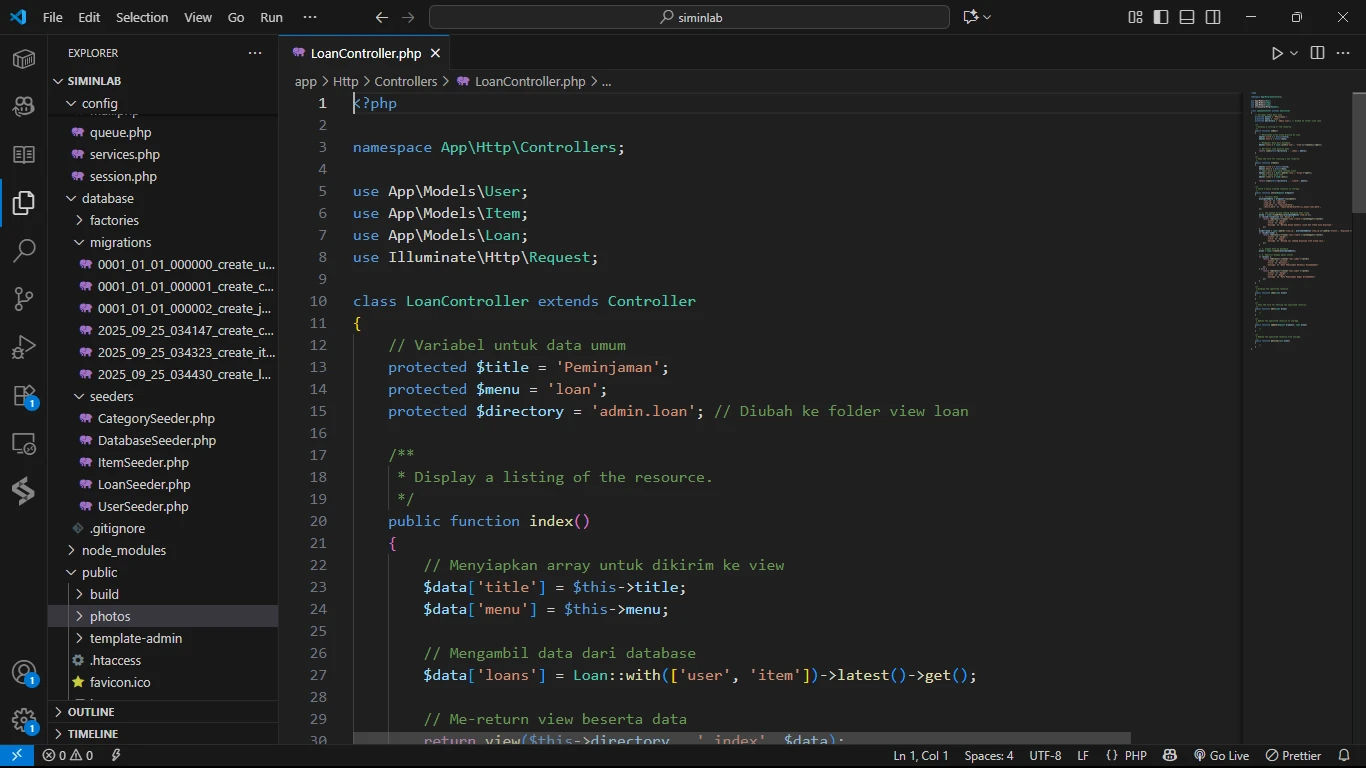
Task: Toggle the bottom panel layout button
Action: click(1187, 17)
